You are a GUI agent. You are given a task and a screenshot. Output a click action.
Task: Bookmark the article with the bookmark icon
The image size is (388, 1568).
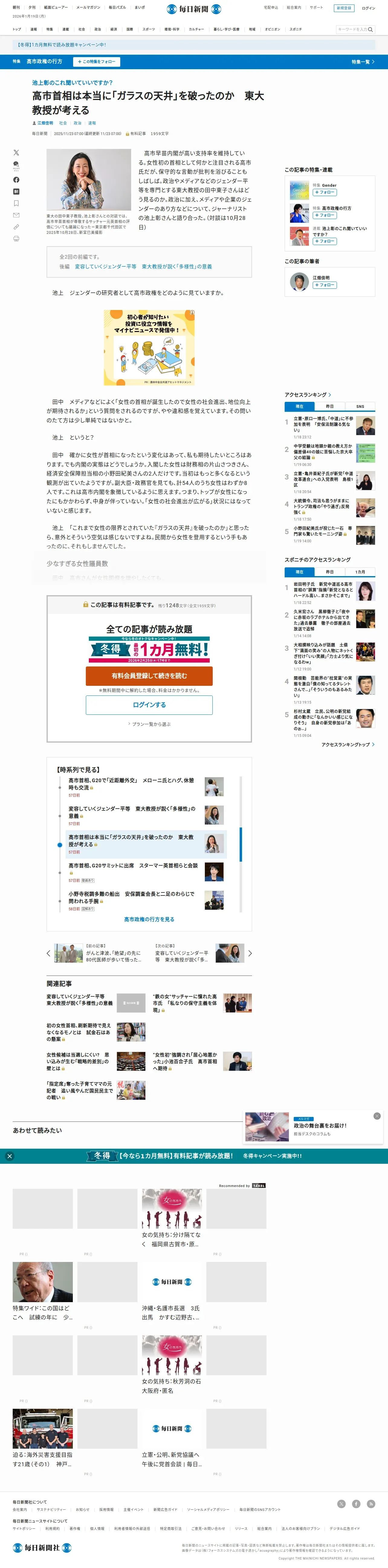click(x=16, y=203)
